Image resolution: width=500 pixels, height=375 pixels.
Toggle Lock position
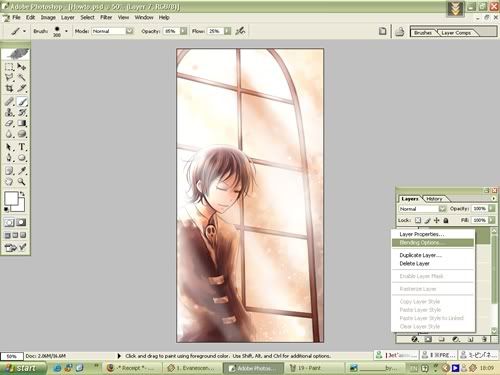[437, 220]
